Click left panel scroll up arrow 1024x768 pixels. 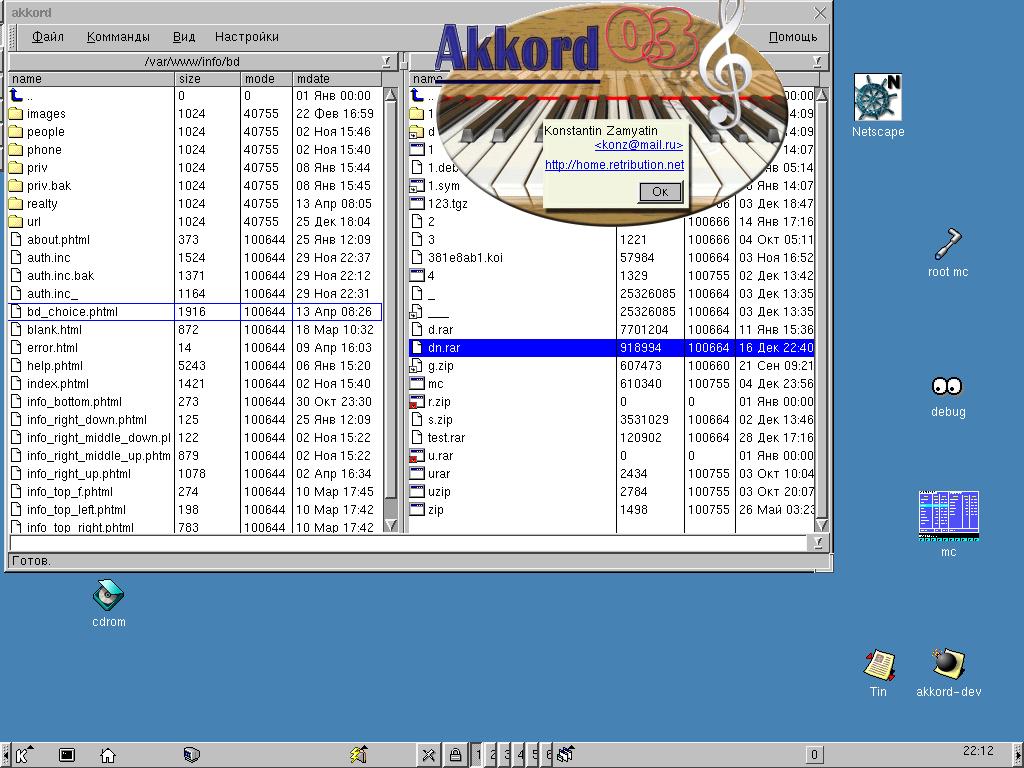(x=391, y=95)
